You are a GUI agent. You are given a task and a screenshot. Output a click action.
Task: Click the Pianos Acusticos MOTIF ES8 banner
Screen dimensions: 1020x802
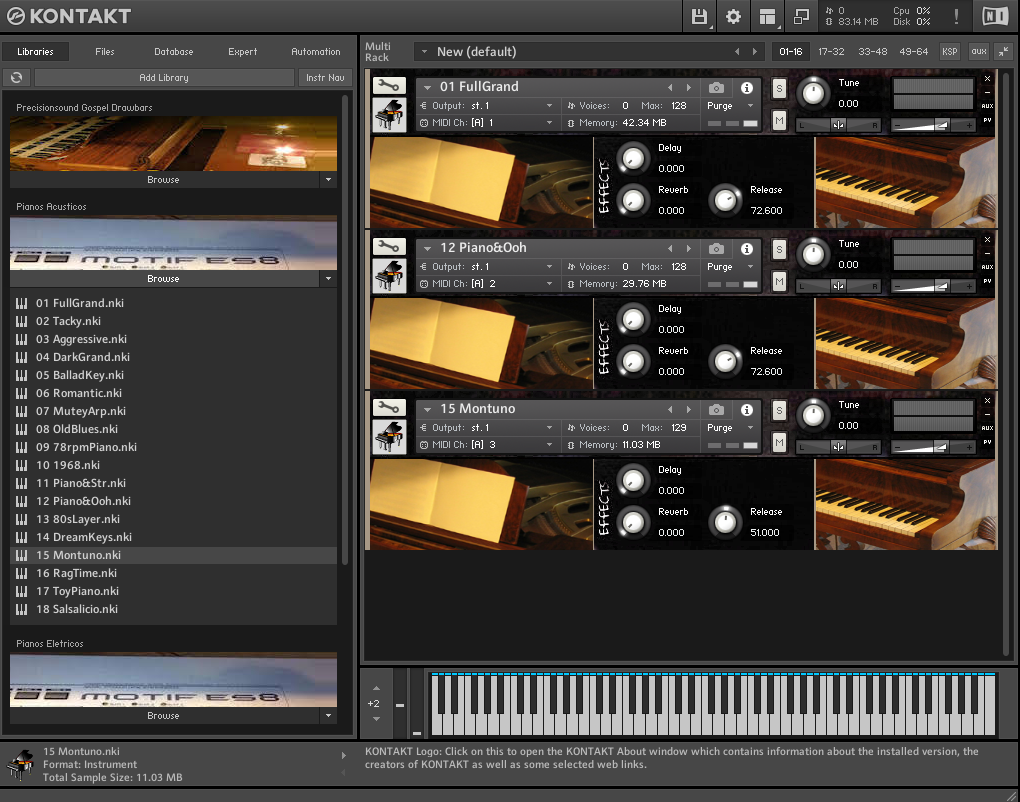tap(174, 243)
